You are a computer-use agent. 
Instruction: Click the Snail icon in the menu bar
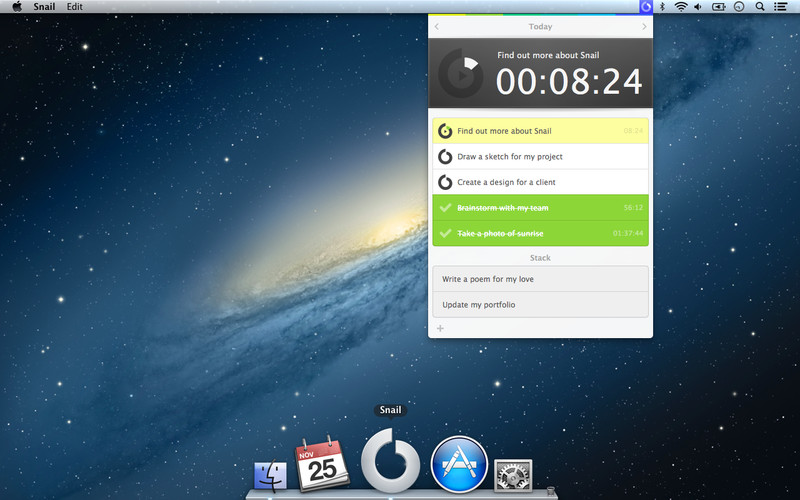646,7
